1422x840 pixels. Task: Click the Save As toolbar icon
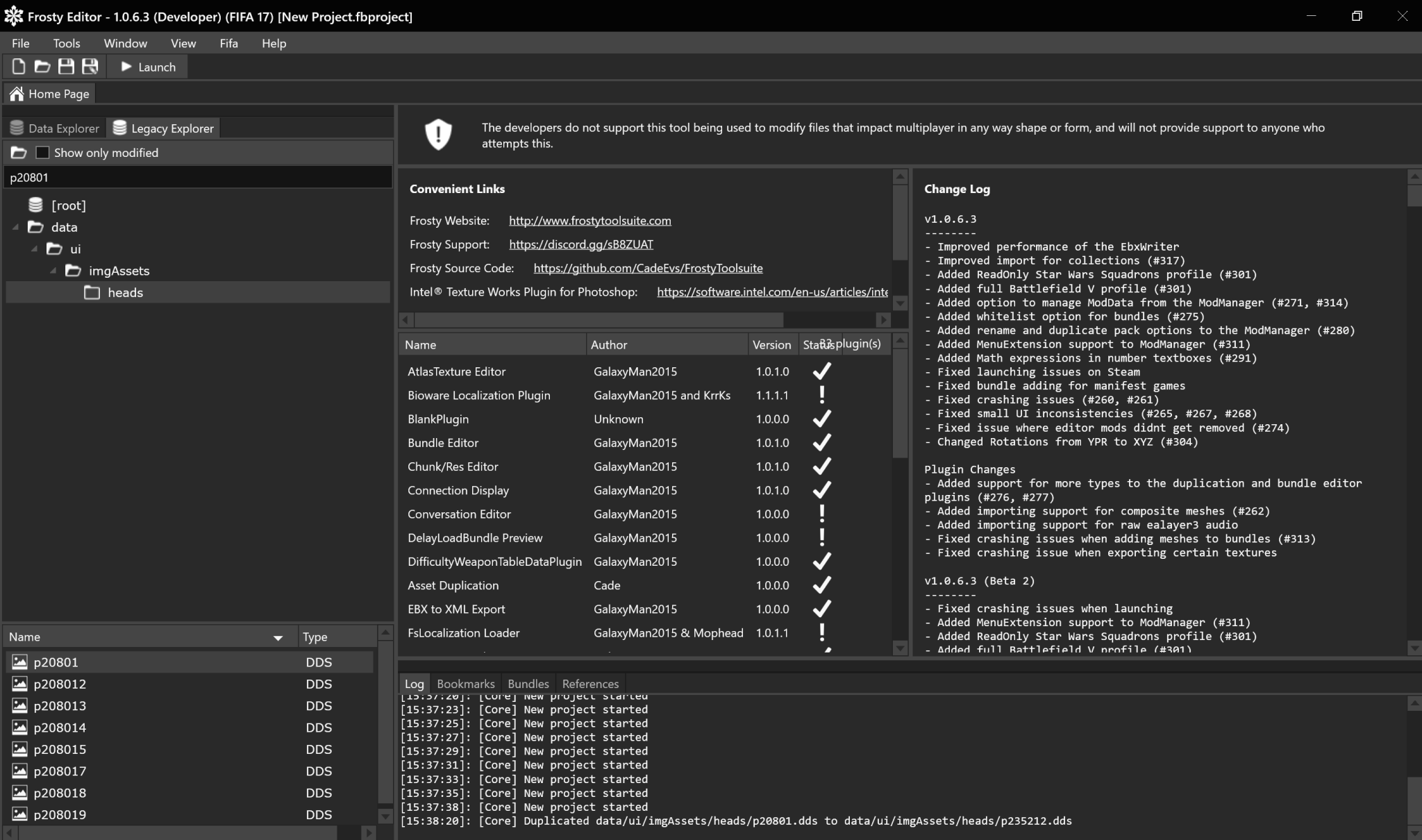click(x=90, y=67)
